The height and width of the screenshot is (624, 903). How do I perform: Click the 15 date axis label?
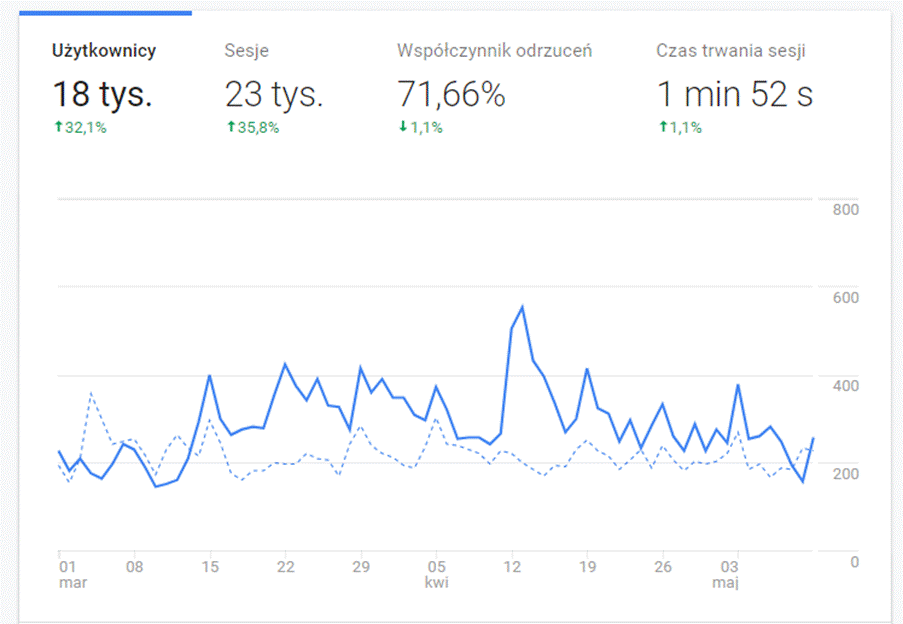tap(210, 567)
